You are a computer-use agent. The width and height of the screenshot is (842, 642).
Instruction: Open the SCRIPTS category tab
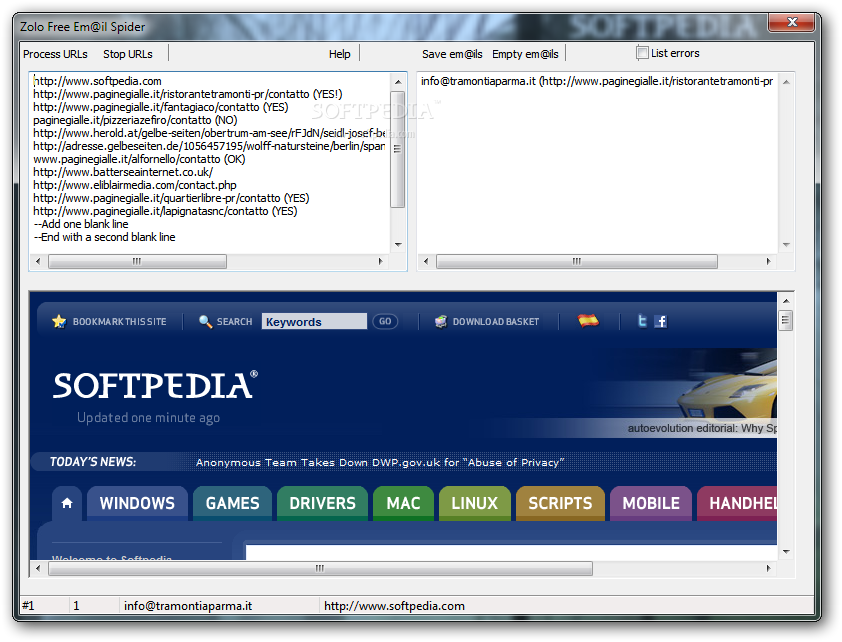560,503
